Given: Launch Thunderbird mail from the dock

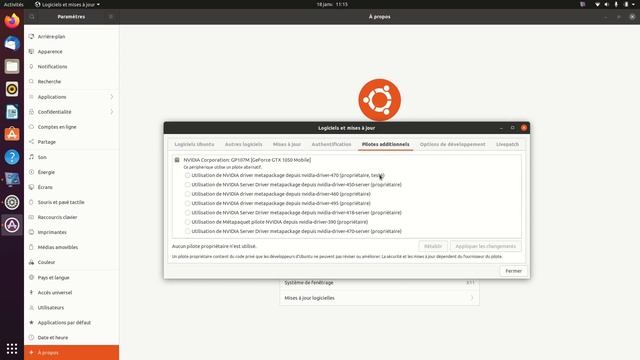Looking at the screenshot, I should click(x=12, y=43).
